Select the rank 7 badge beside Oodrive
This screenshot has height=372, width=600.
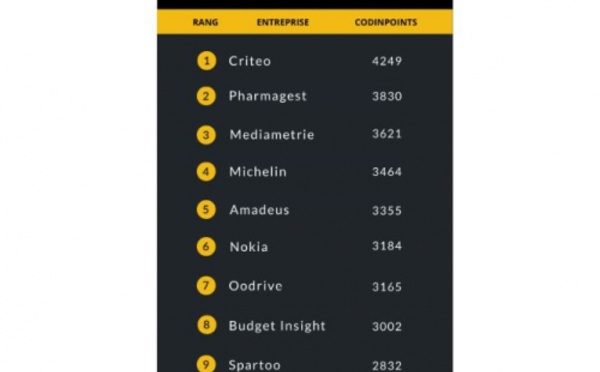click(x=206, y=286)
